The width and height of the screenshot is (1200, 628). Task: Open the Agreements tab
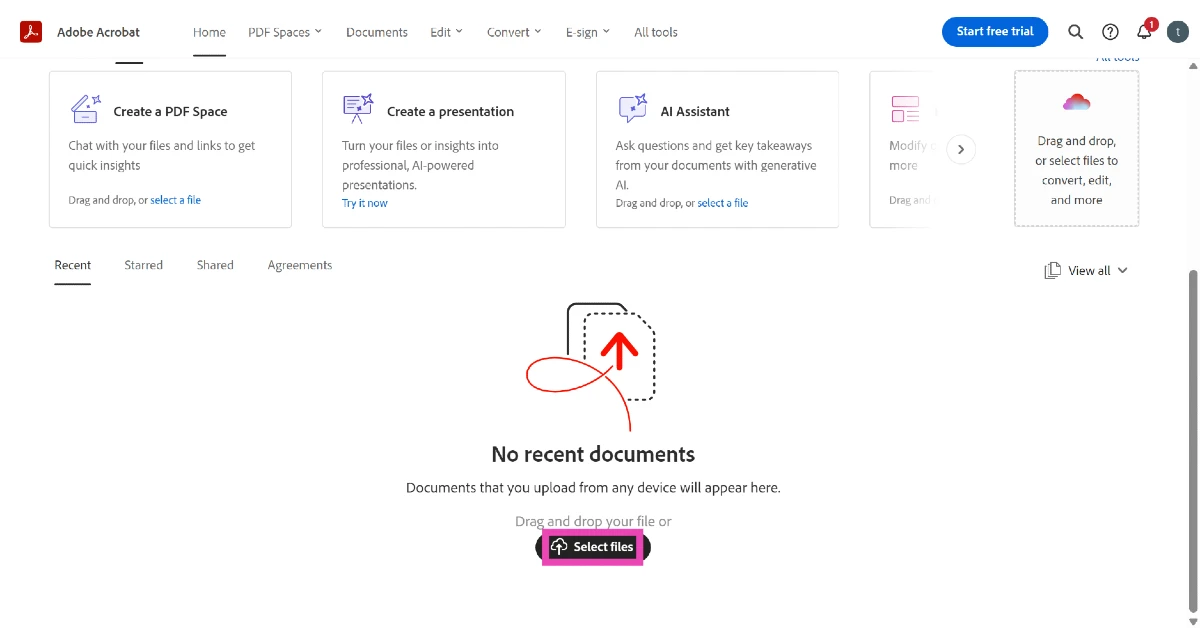(299, 264)
